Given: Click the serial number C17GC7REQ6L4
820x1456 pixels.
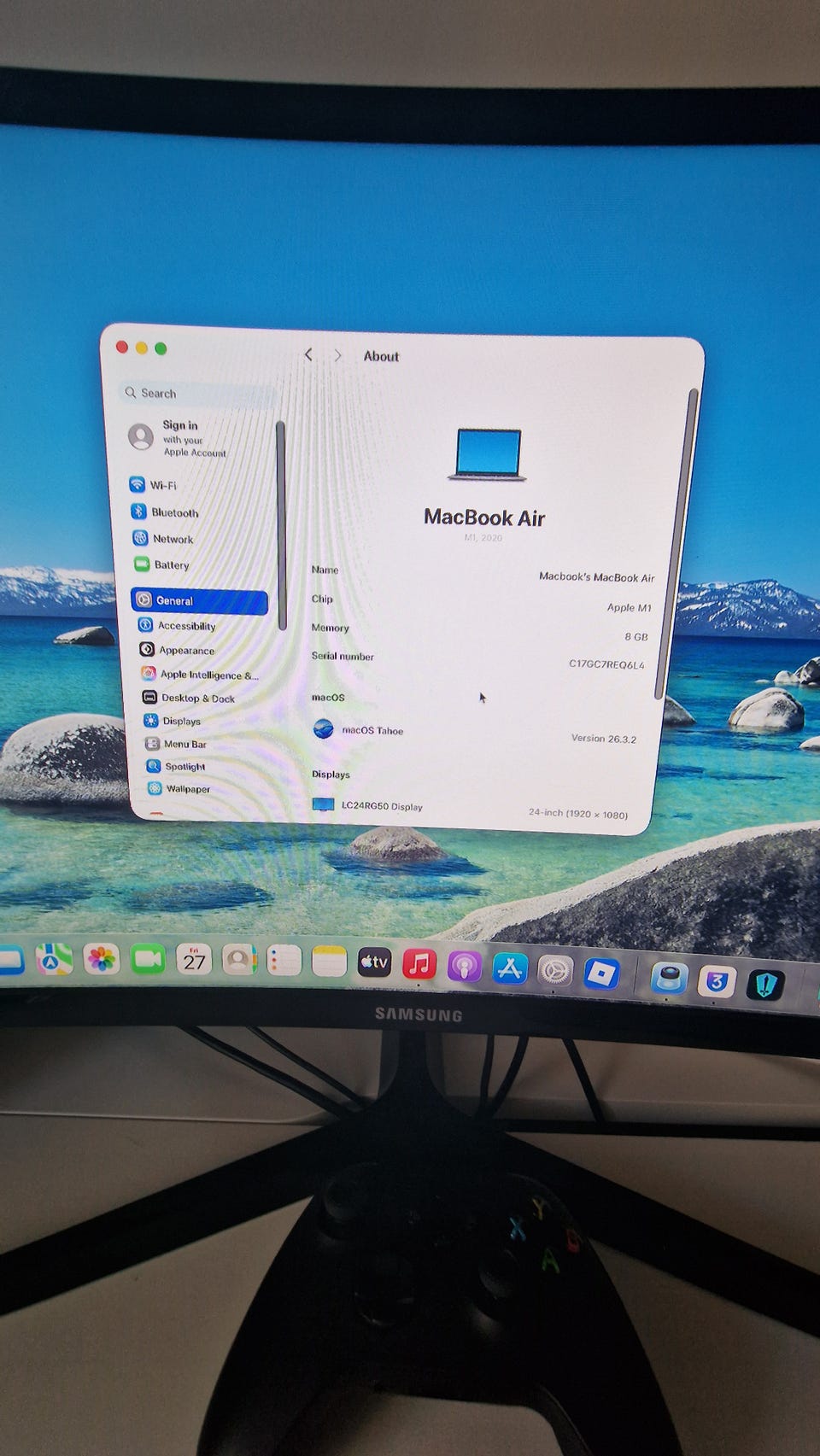Looking at the screenshot, I should (x=606, y=664).
